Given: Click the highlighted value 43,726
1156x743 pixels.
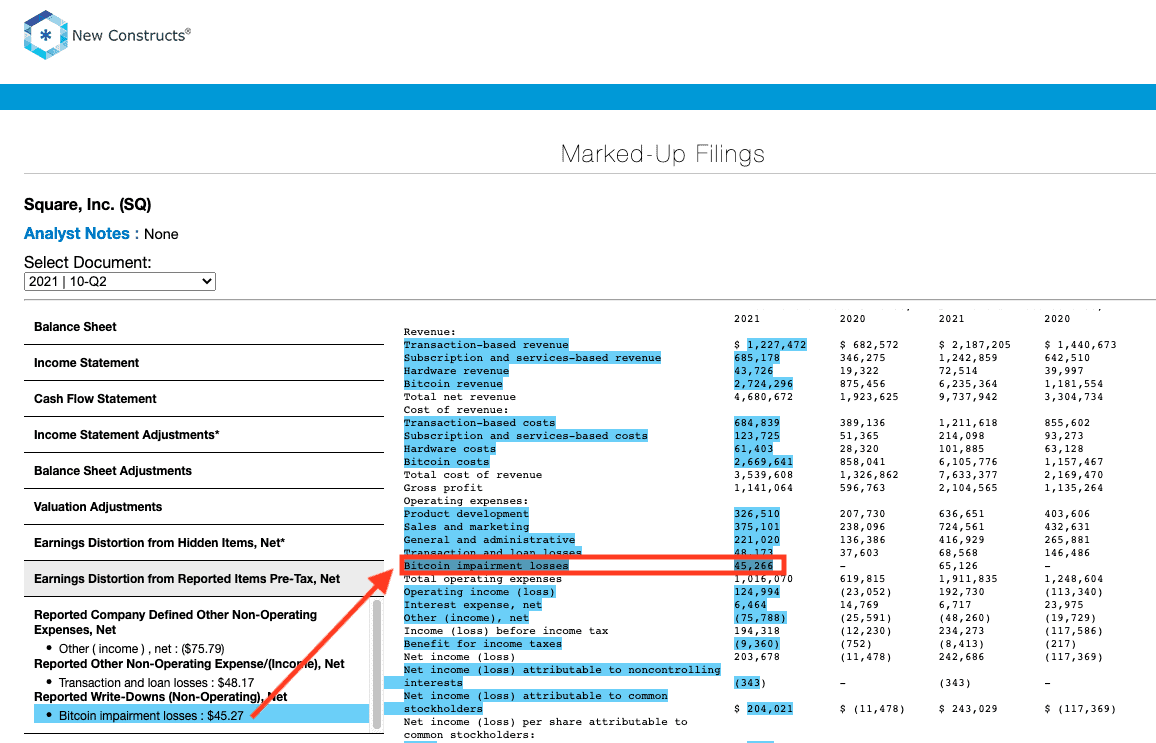Looking at the screenshot, I should tap(753, 371).
